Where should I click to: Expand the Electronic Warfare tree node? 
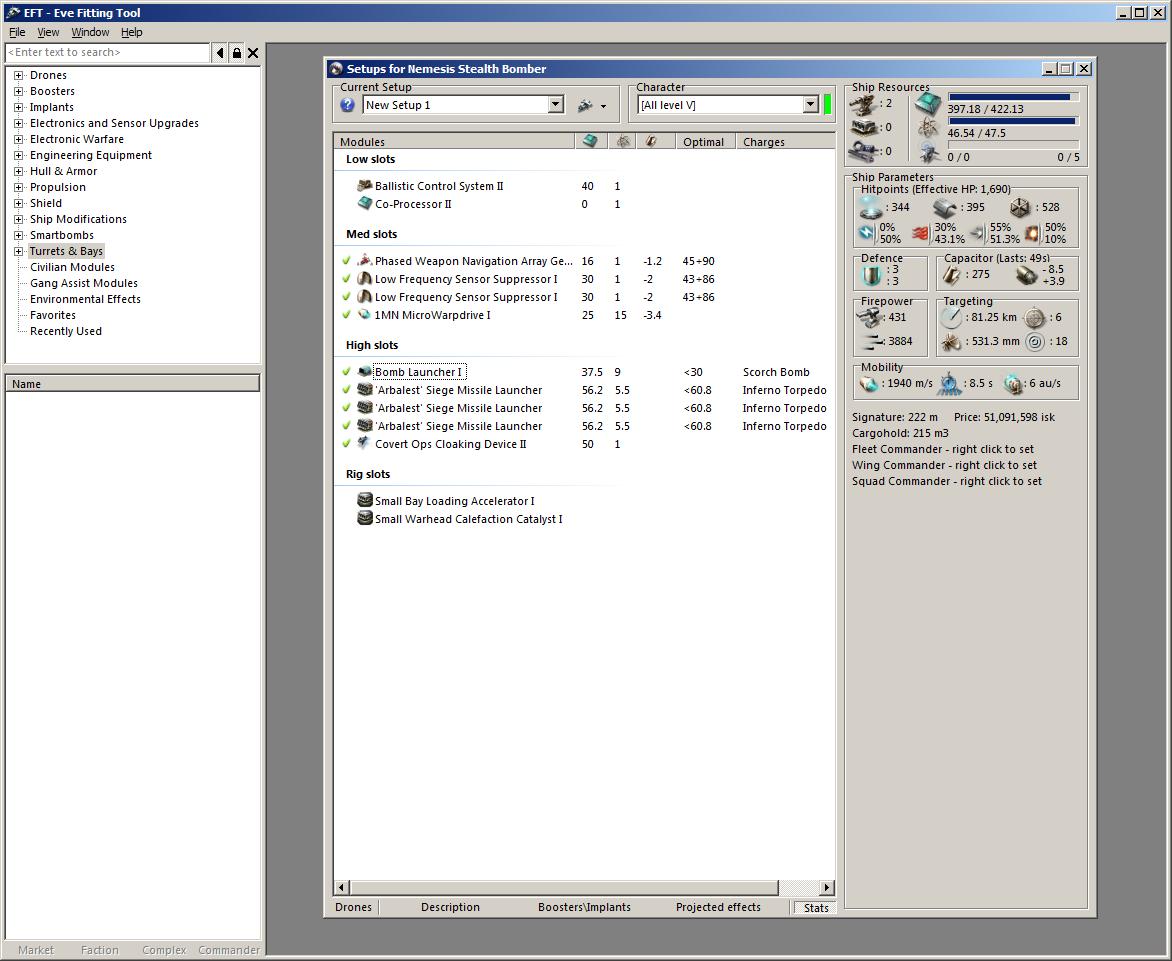pyautogui.click(x=19, y=139)
